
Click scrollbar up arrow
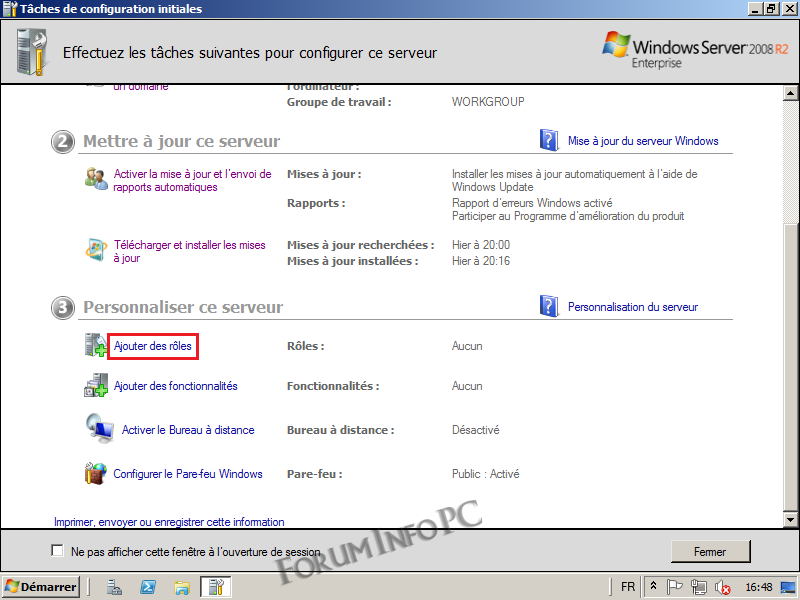(x=791, y=93)
